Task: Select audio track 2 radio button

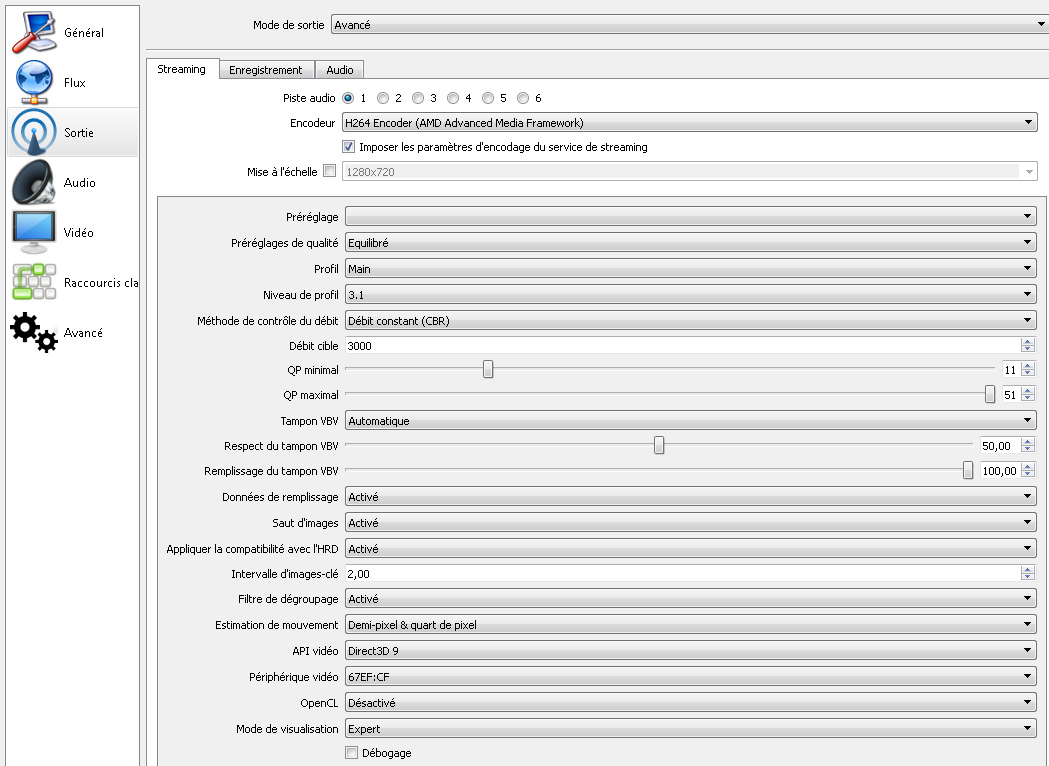Action: click(x=383, y=98)
